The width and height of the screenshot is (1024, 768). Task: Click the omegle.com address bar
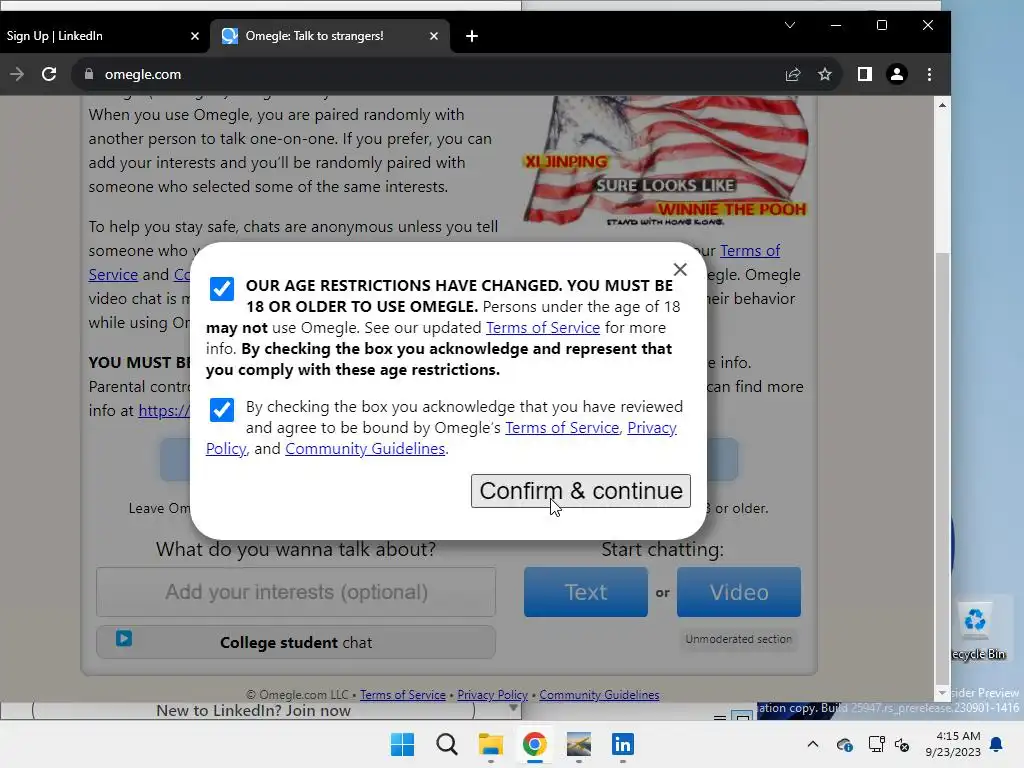[x=431, y=74]
